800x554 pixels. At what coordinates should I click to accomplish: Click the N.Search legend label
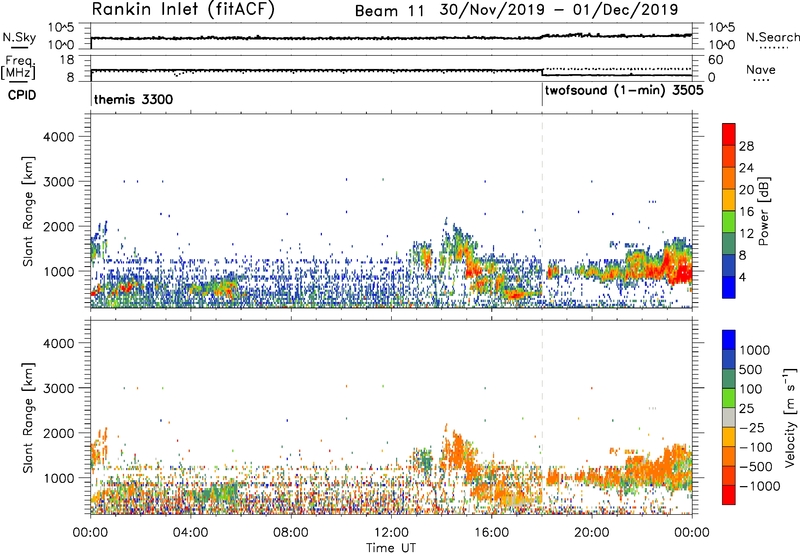coord(772,37)
